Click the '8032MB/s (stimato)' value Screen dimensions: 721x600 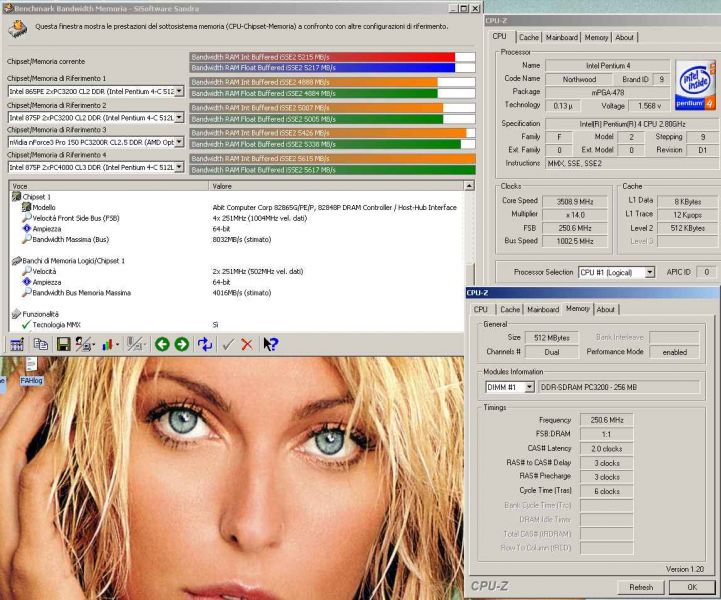[242, 240]
